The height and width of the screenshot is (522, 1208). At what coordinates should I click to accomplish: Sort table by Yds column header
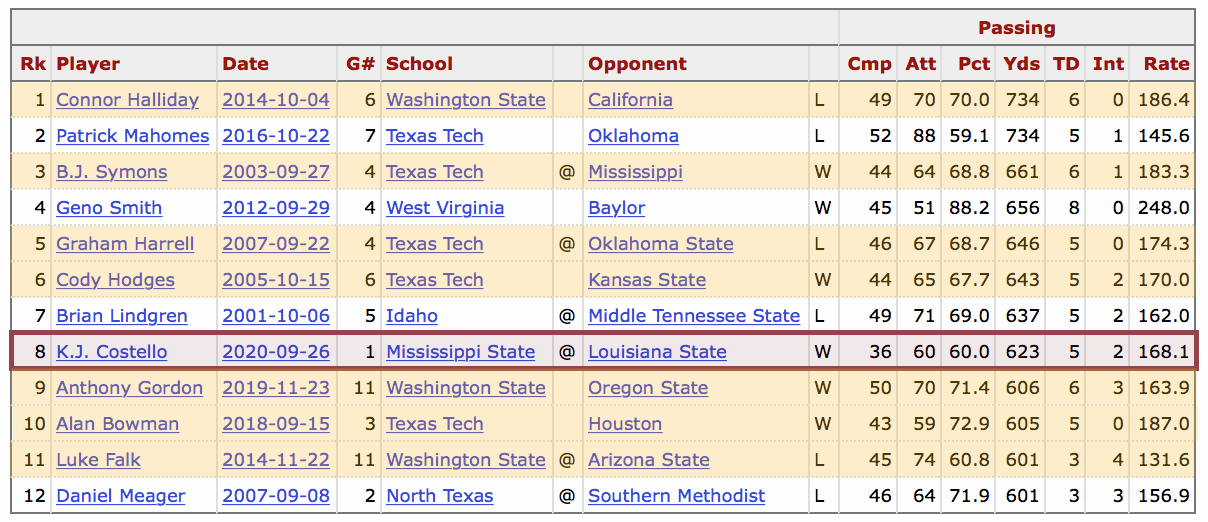pyautogui.click(x=1022, y=64)
